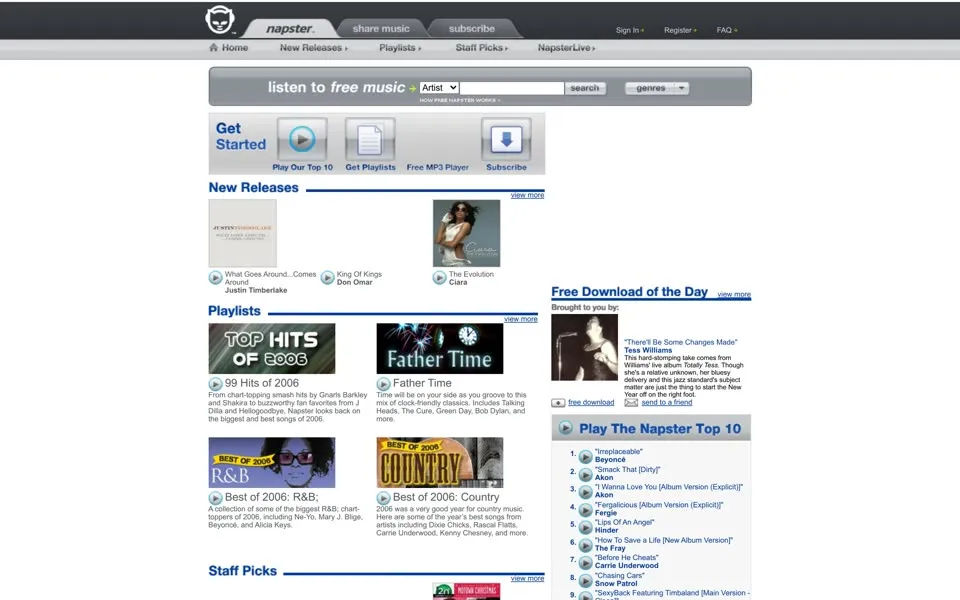Play "Fergalicious" by Fergie
960x600 pixels.
pyautogui.click(x=585, y=509)
